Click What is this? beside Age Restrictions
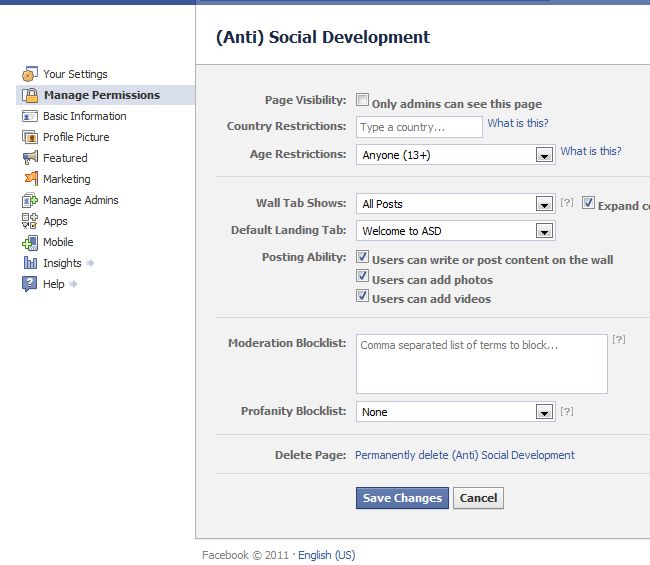 (x=591, y=151)
